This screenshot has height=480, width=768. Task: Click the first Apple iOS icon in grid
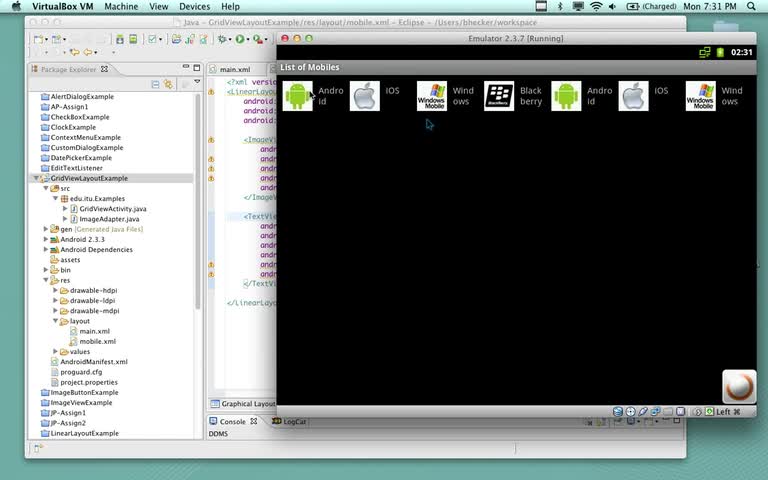pos(364,96)
